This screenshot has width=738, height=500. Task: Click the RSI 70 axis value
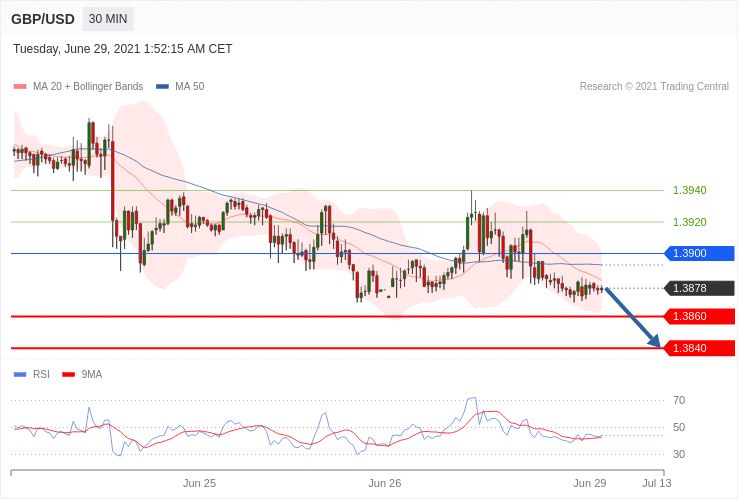click(x=679, y=400)
